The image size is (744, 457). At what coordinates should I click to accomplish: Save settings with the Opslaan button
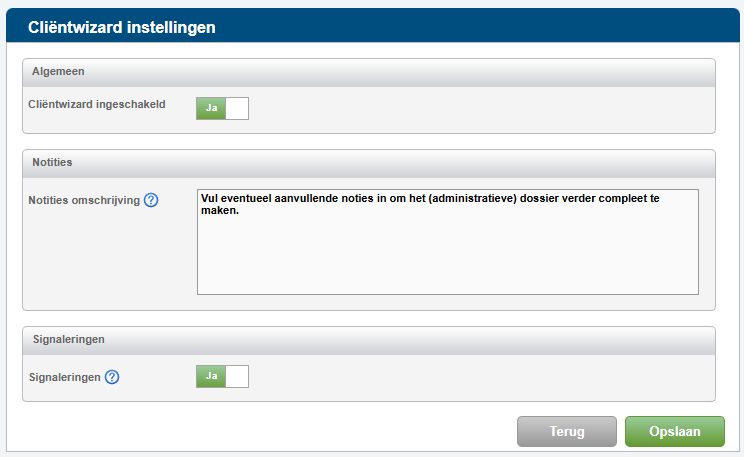(675, 431)
